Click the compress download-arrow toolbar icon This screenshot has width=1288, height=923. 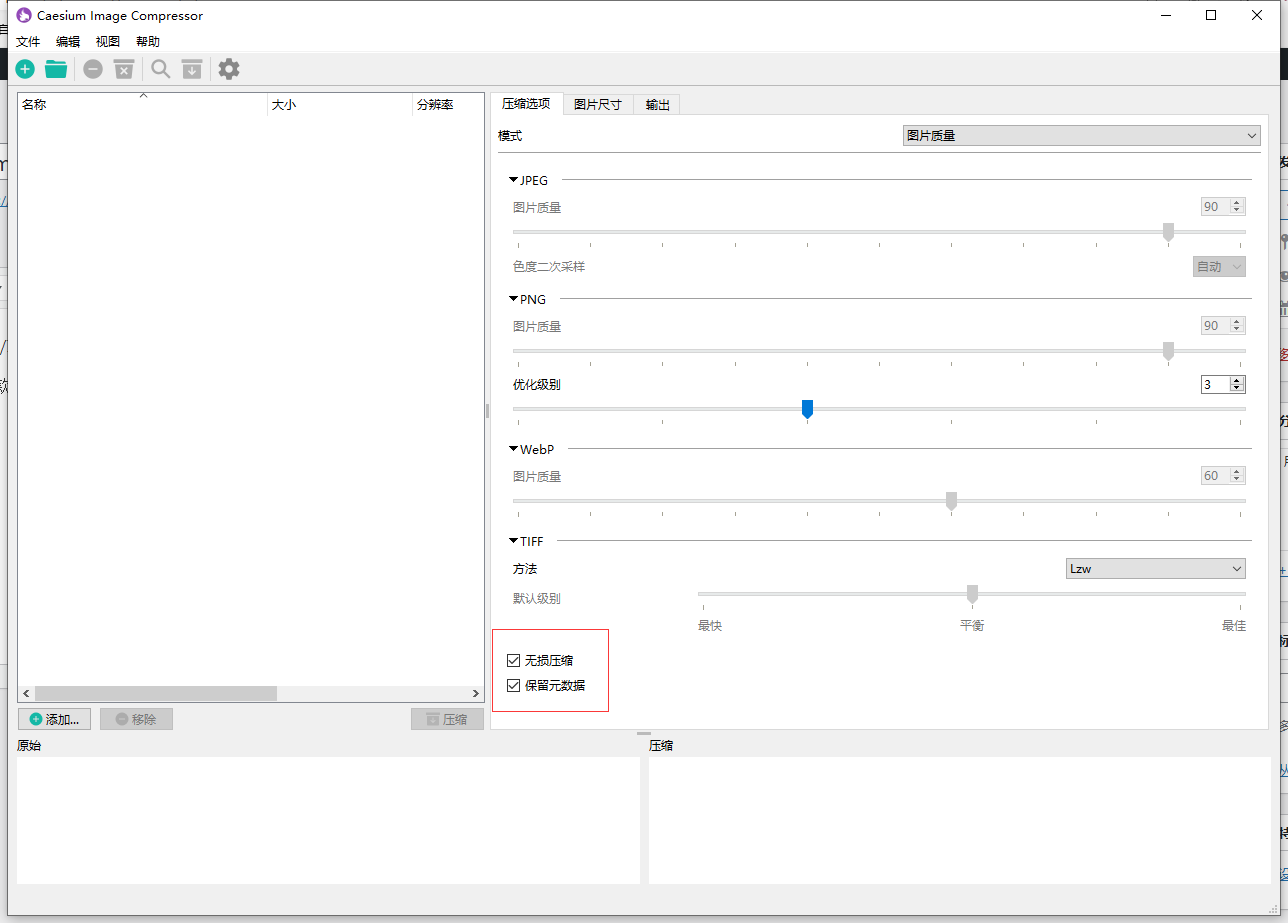click(x=191, y=69)
